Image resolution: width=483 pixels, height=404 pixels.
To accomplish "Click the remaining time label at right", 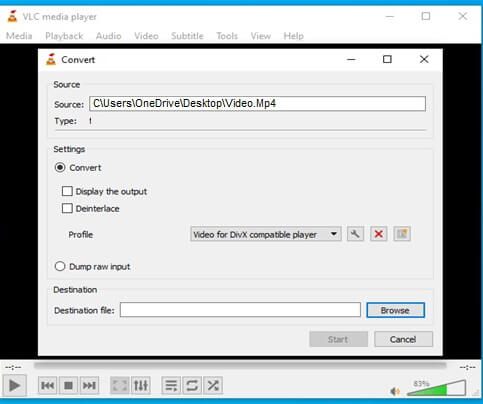I will 467,367.
